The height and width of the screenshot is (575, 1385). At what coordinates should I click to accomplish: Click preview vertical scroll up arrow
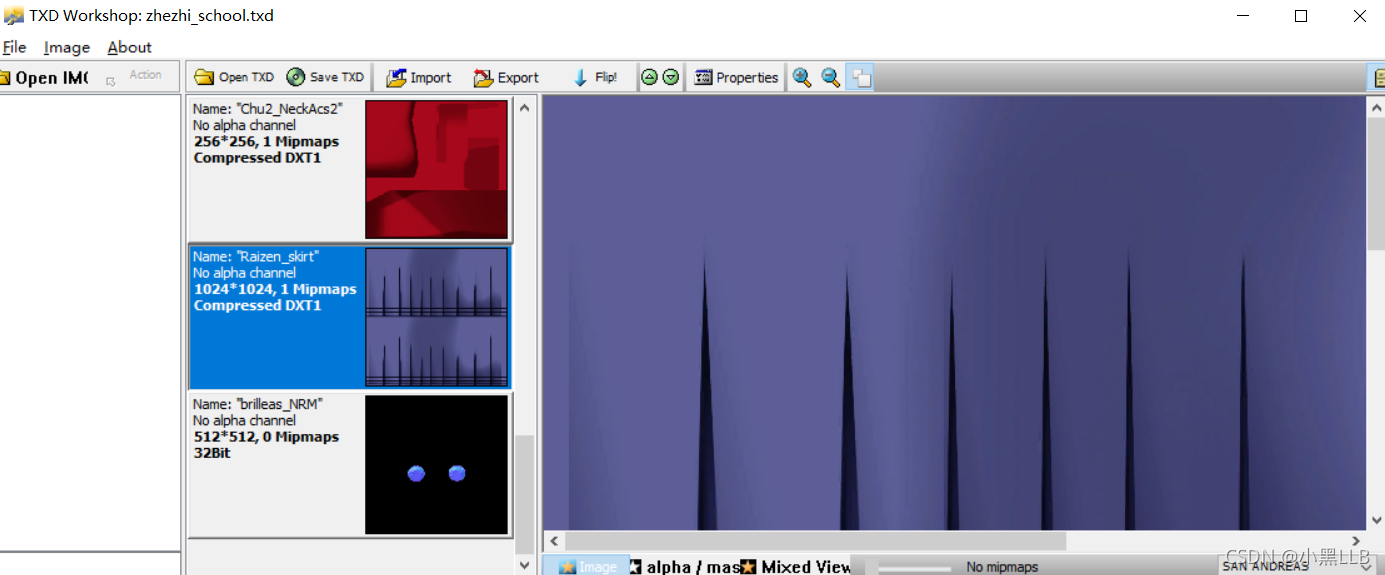(1375, 107)
